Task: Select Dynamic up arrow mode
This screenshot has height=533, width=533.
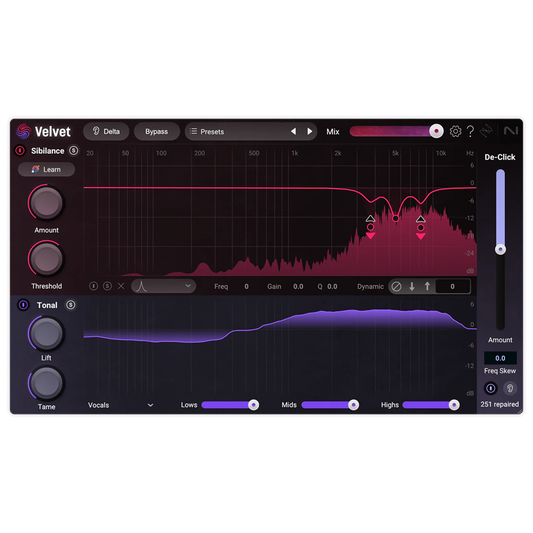Action: 427,287
